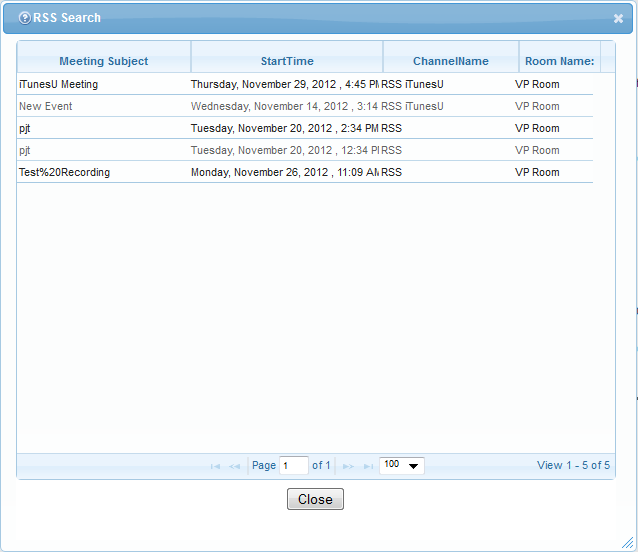This screenshot has height=552, width=638.
Task: Click VP Room in Test%20Recording row
Action: [x=537, y=172]
